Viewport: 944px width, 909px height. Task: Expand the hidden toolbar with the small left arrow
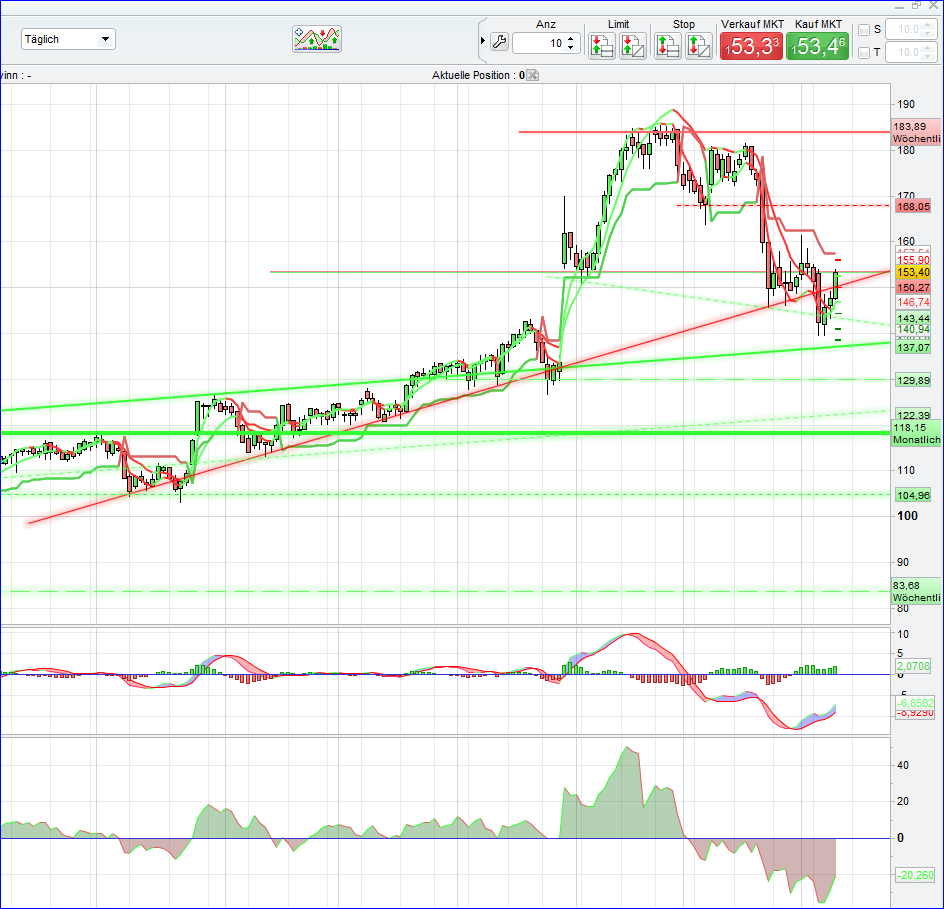point(481,39)
